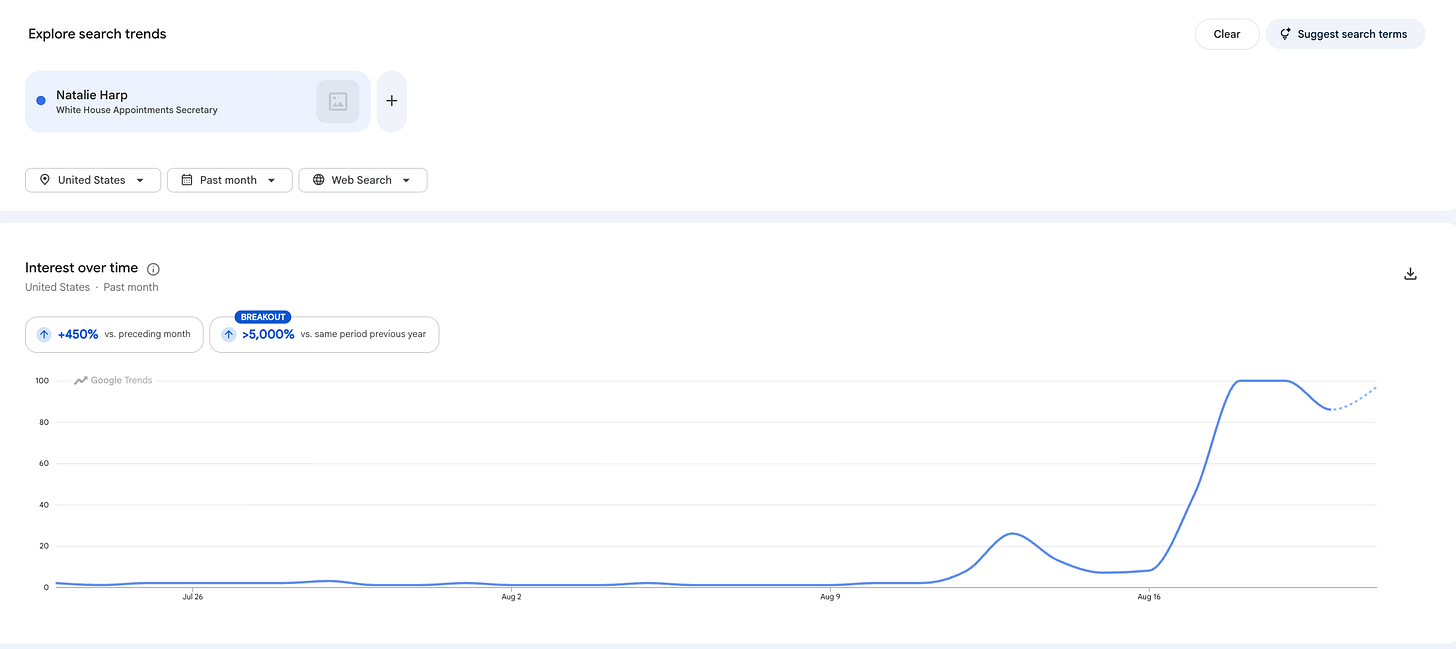This screenshot has width=1456, height=649.
Task: Click the image placeholder icon on Natalie Harp card
Action: 338,101
